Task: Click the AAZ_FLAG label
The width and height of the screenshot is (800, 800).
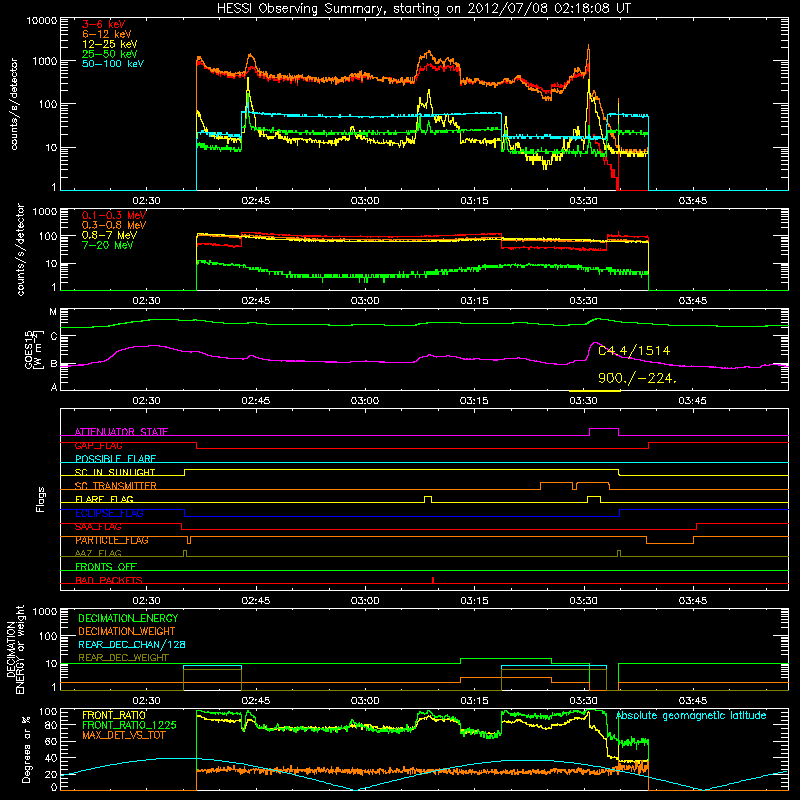Action: [98, 553]
